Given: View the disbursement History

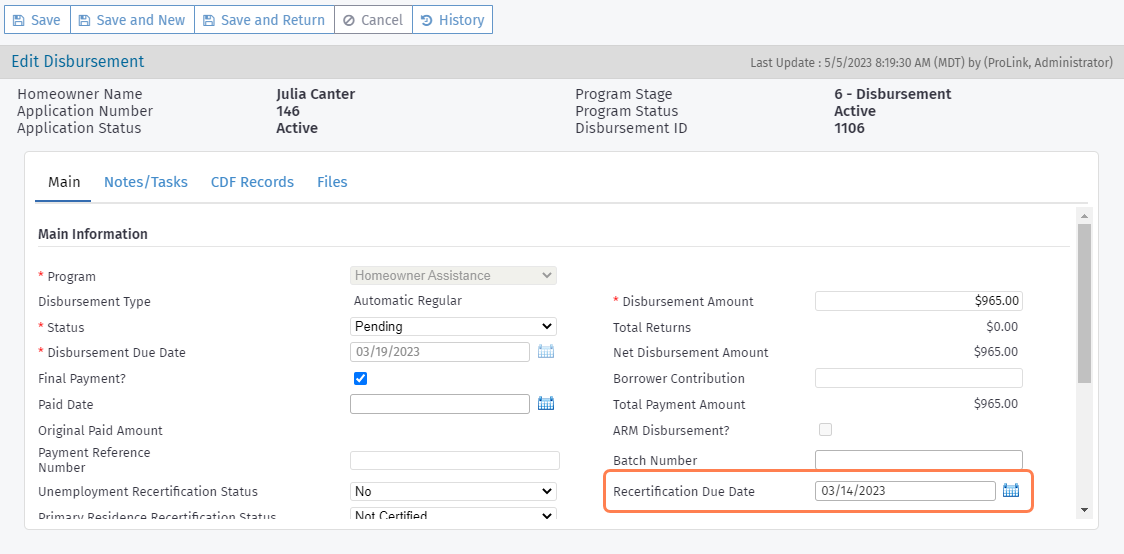Looking at the screenshot, I should coord(452,20).
